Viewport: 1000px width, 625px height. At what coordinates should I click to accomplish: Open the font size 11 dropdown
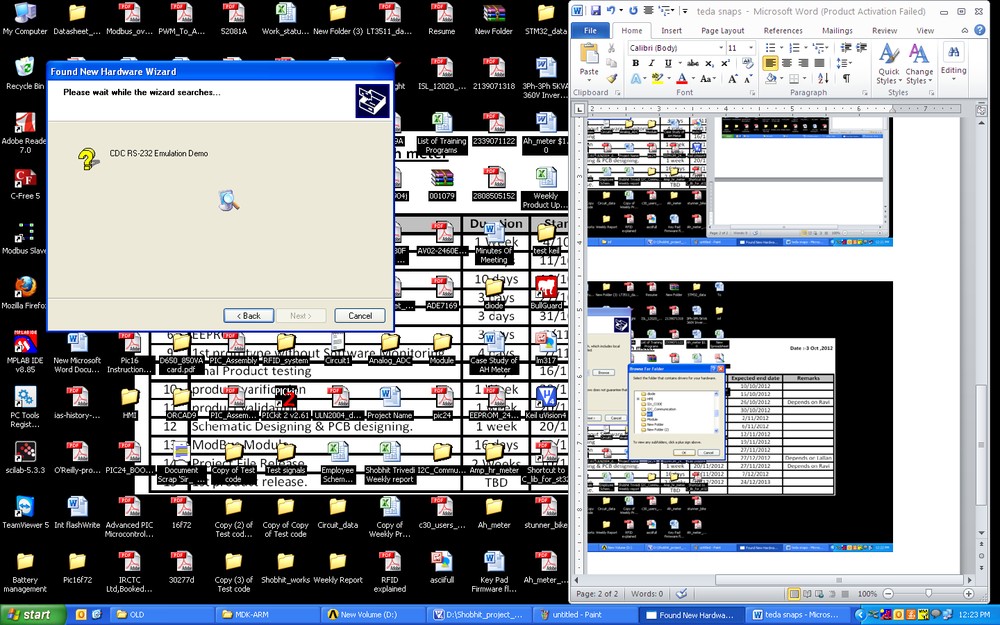tap(751, 48)
